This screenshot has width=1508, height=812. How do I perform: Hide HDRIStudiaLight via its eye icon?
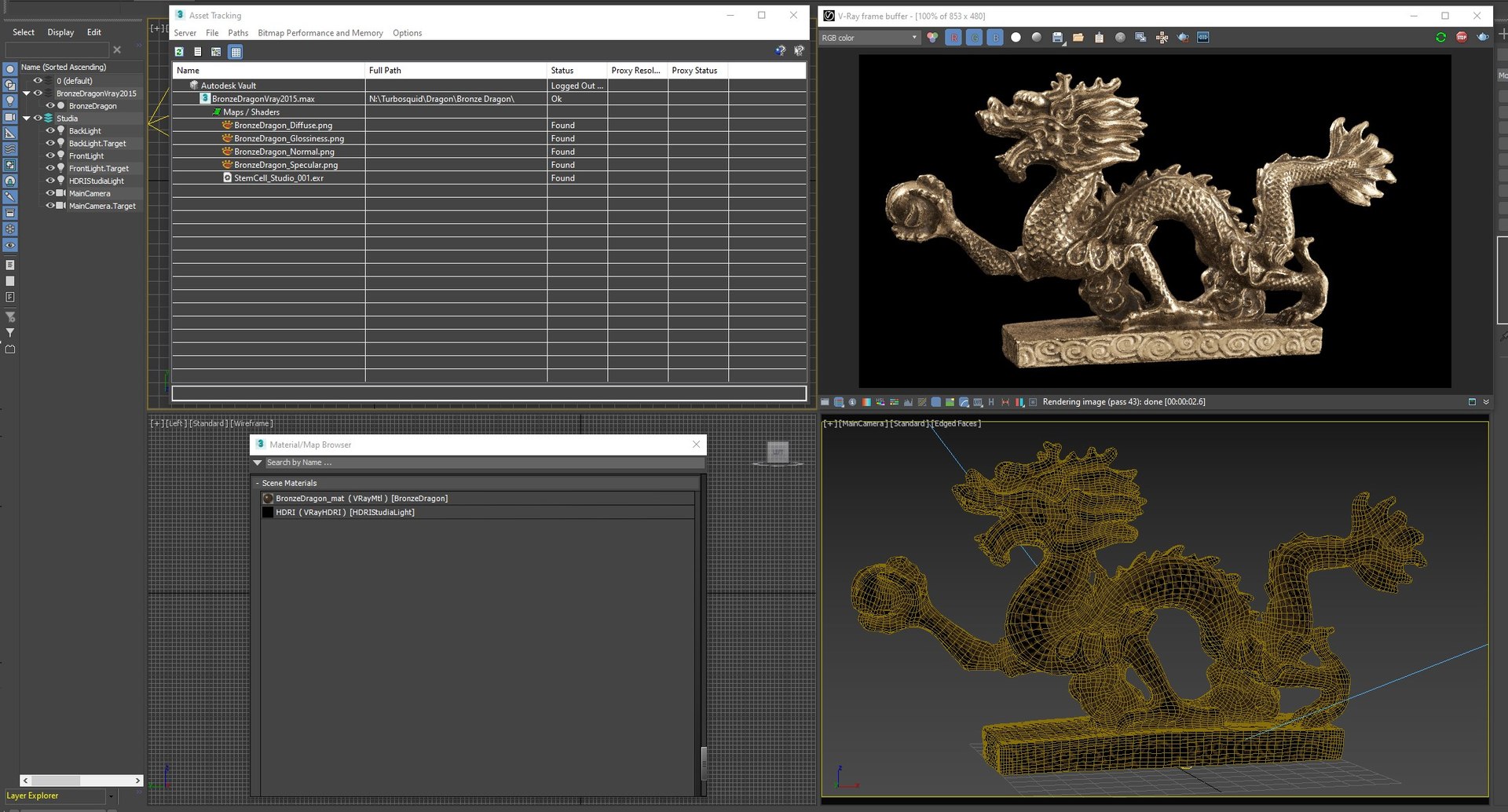coord(50,181)
